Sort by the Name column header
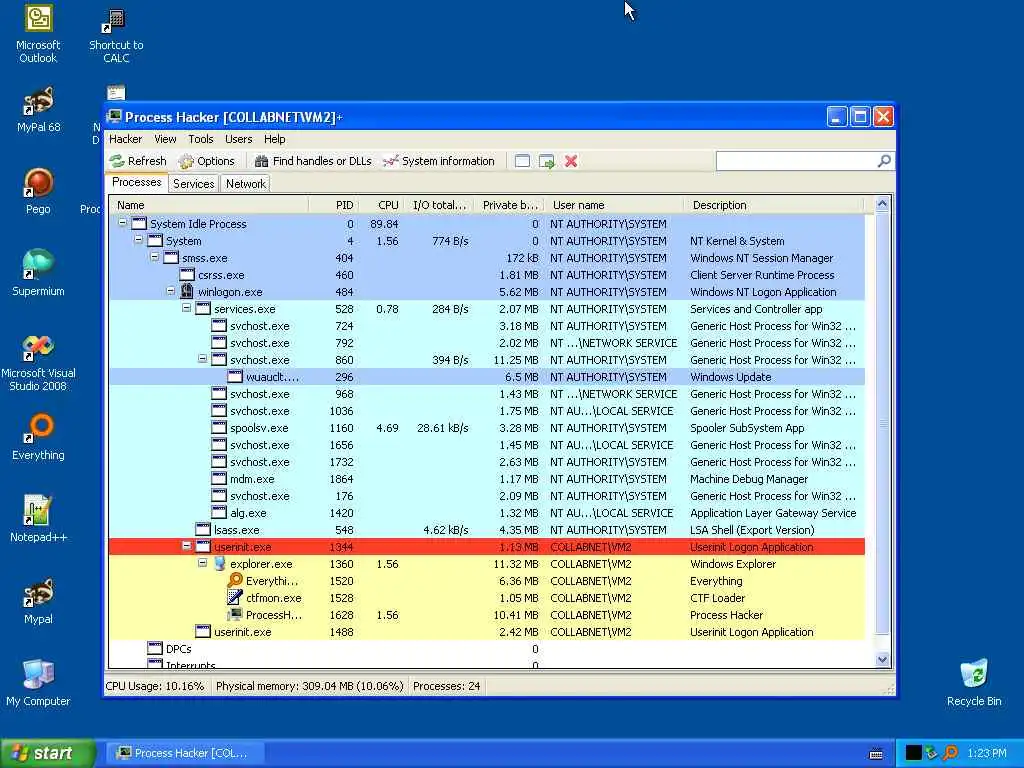This screenshot has width=1024, height=768. (208, 205)
